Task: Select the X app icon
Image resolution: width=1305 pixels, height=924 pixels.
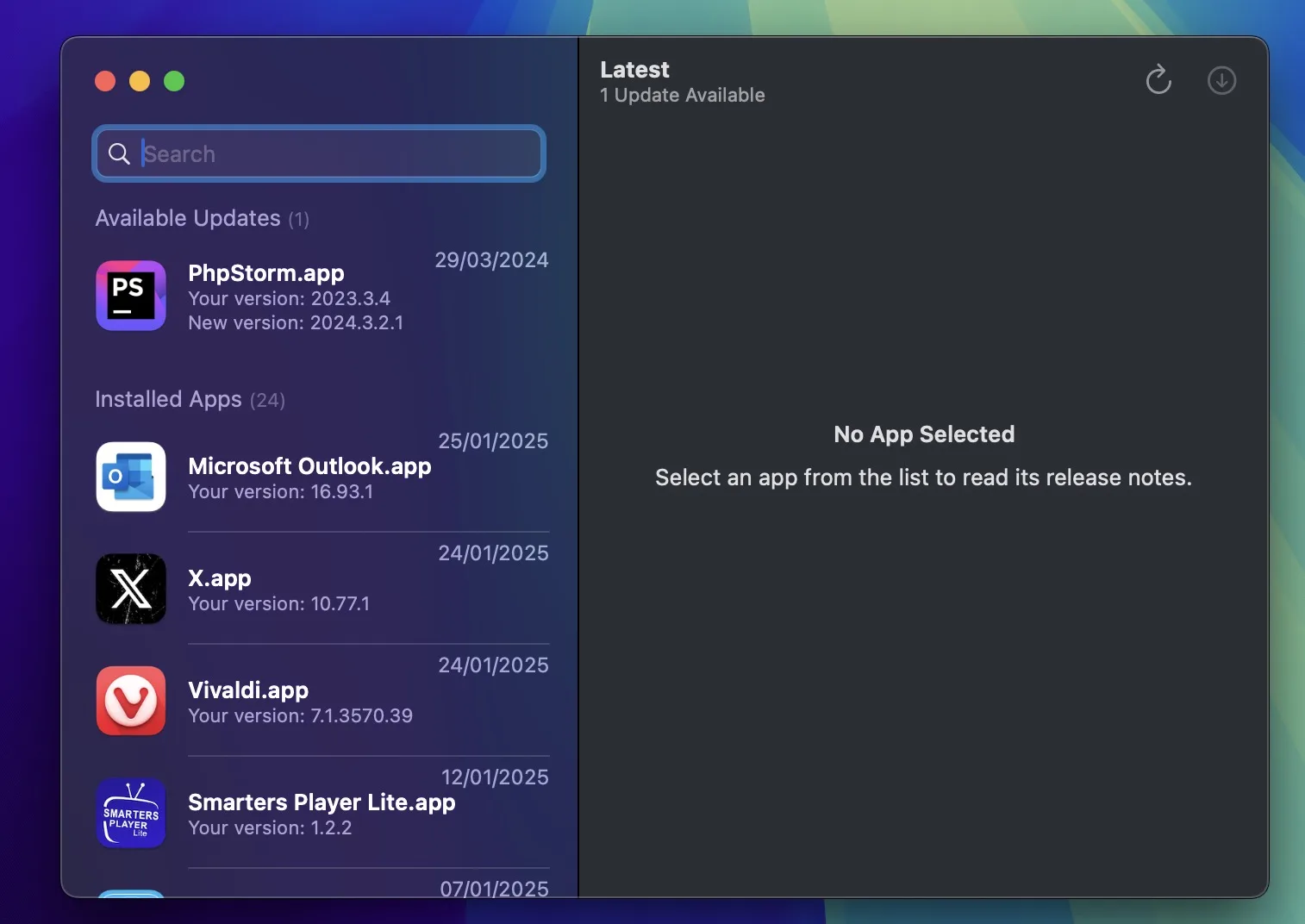Action: click(131, 589)
